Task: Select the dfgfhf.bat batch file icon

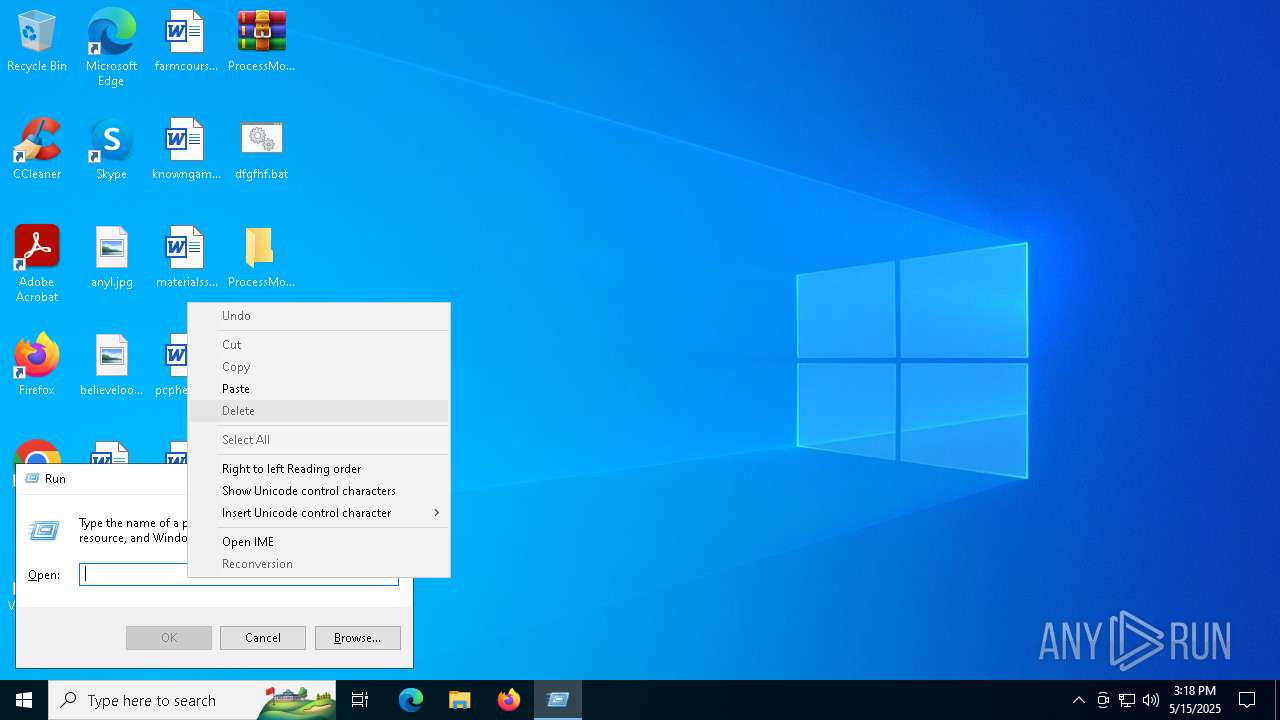Action: pos(261,150)
